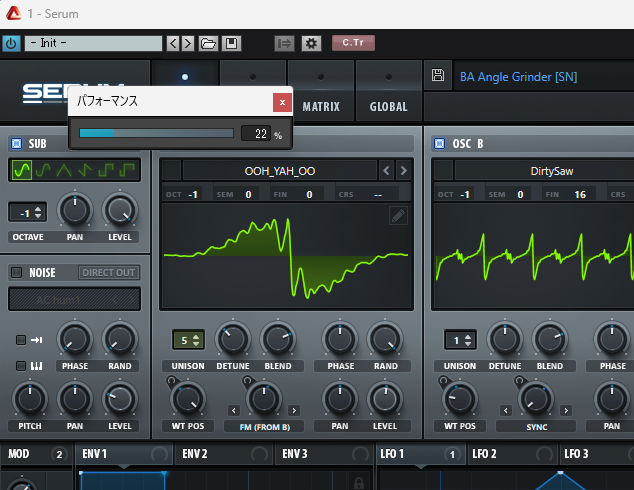634x490 pixels.
Task: Click the NOISE PHASE knob
Action: point(75,339)
